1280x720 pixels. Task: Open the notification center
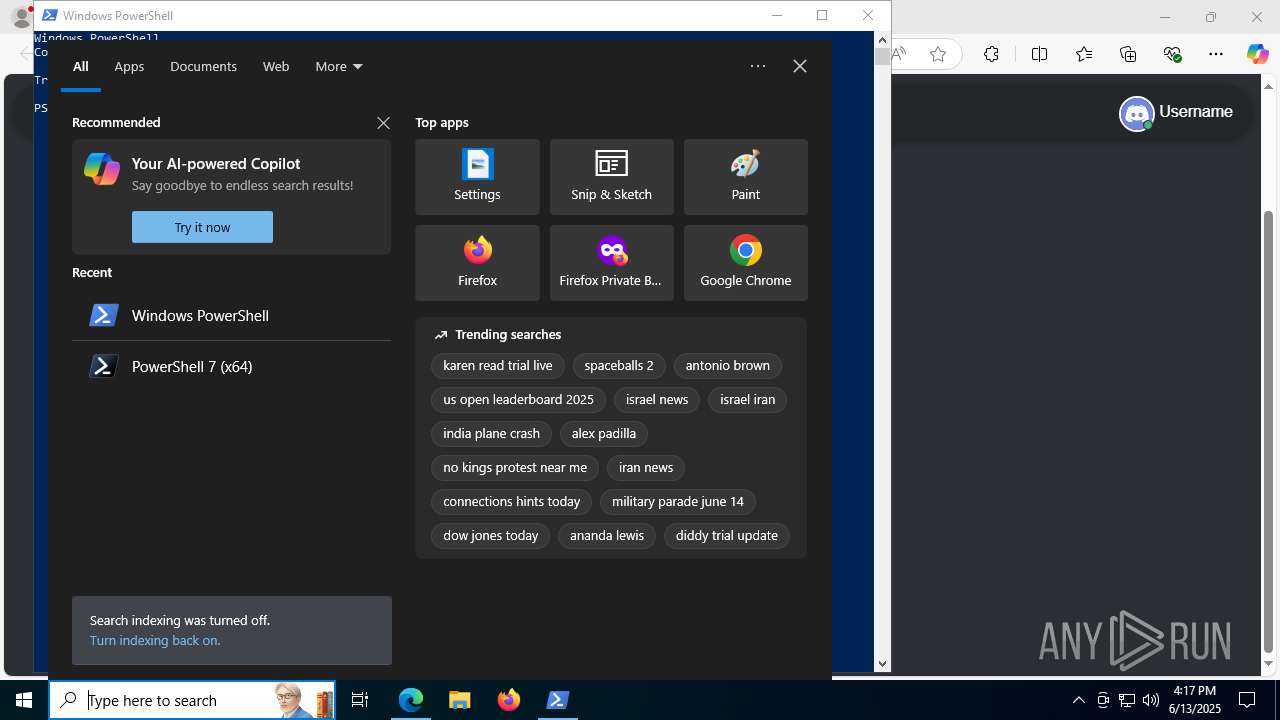pos(1247,700)
